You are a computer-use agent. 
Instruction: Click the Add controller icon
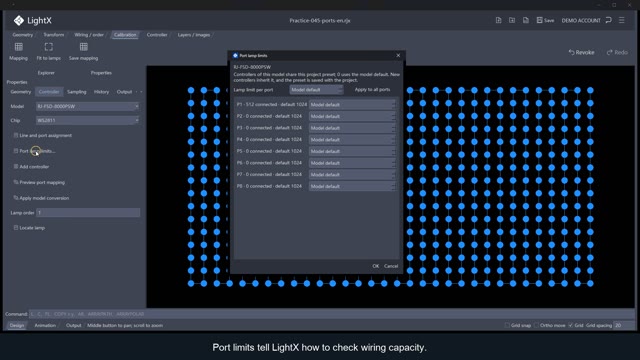16,167
